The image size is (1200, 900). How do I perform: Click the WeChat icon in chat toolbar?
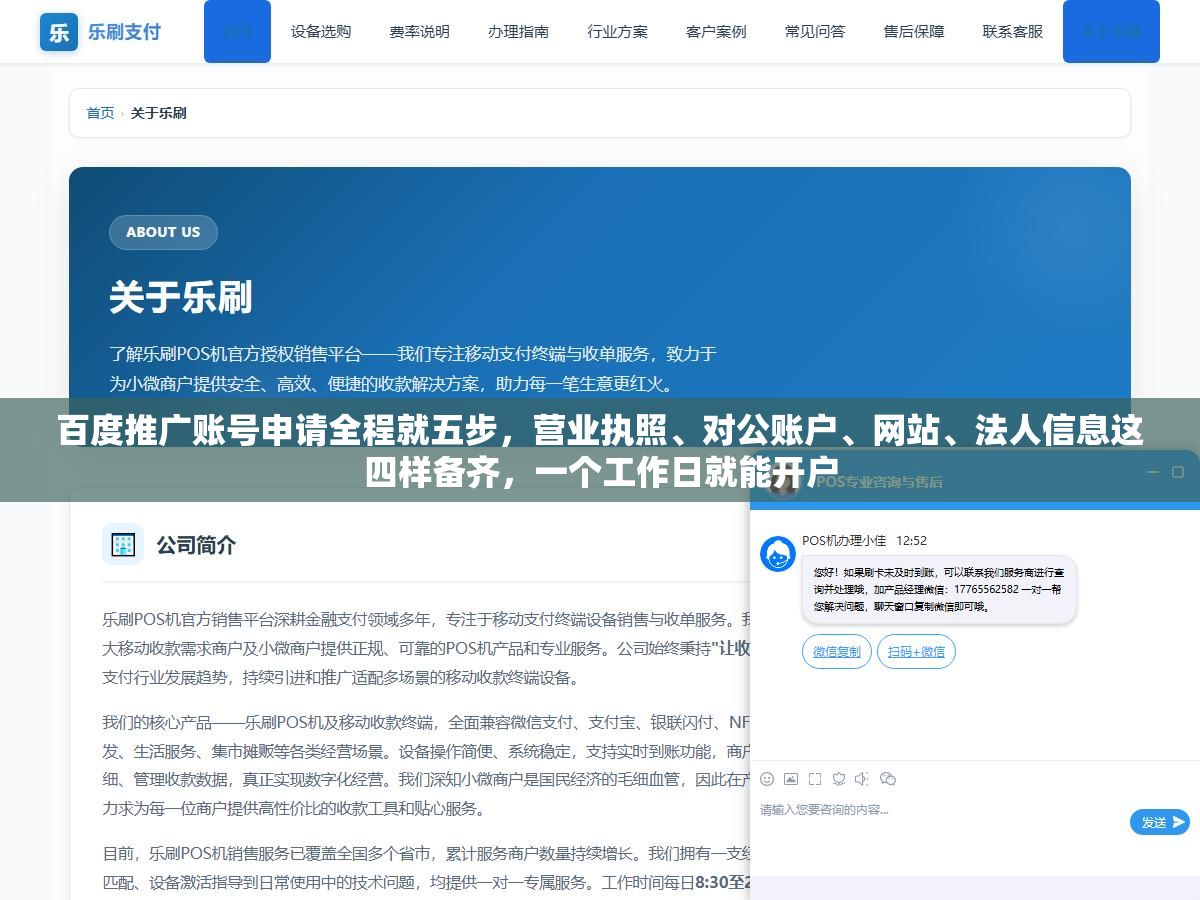click(887, 779)
